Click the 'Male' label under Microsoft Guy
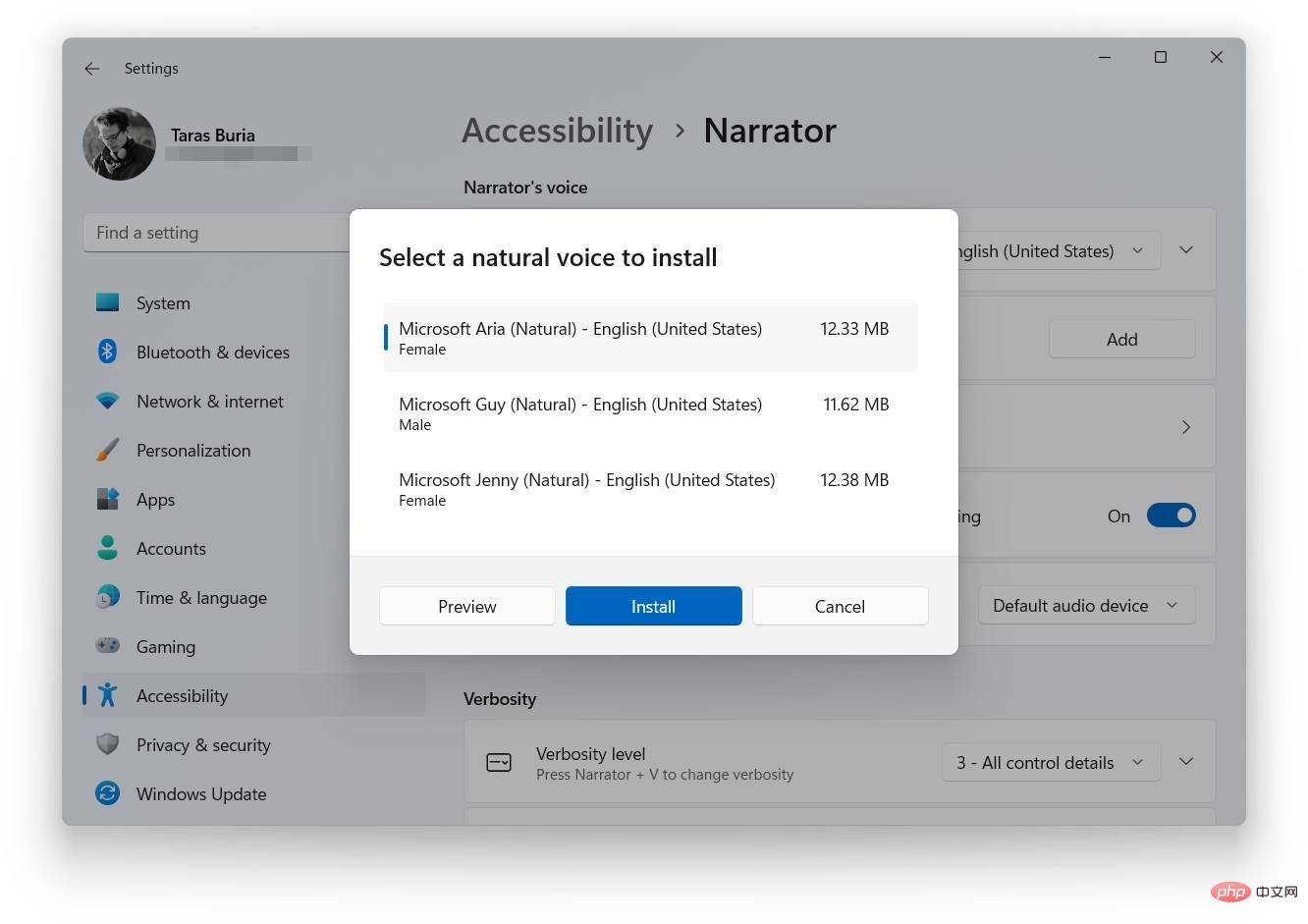 (x=415, y=425)
